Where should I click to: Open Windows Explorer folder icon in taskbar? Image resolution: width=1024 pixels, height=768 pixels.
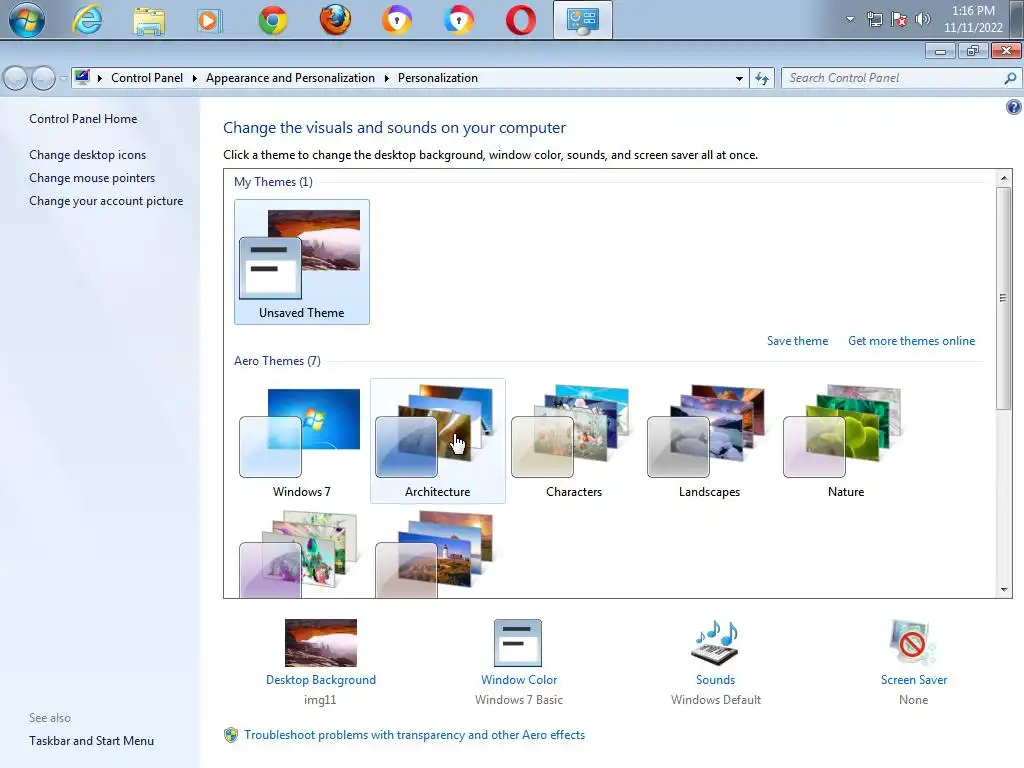149,20
